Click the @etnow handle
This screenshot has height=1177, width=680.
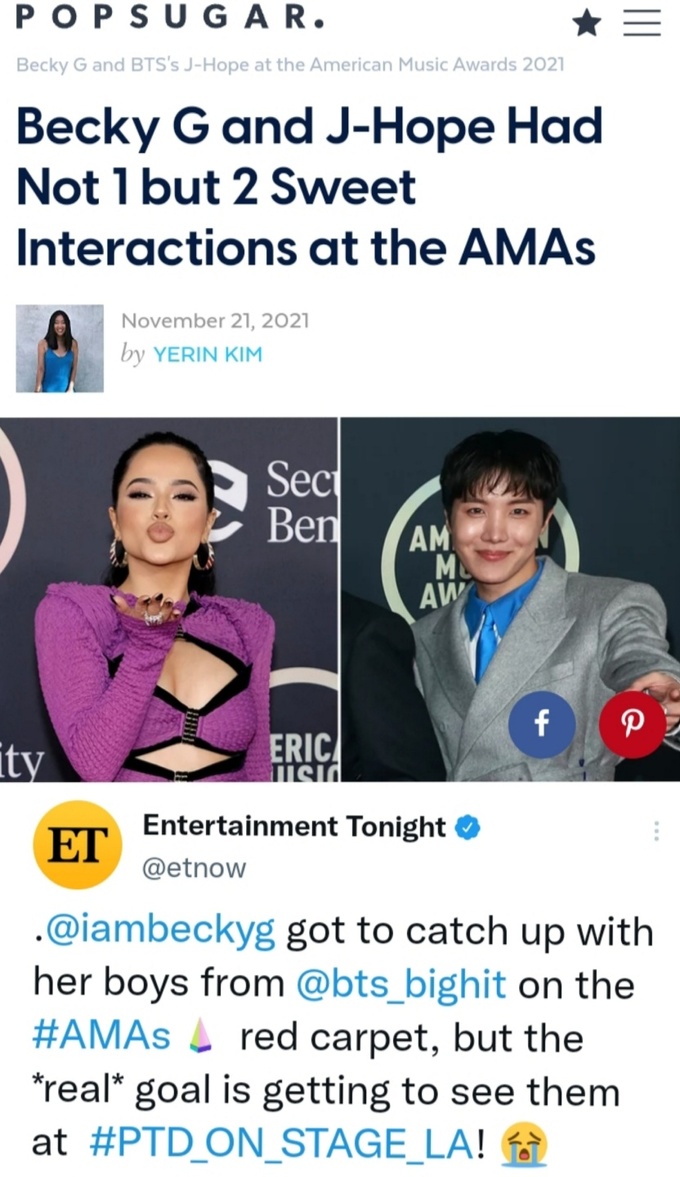click(x=194, y=868)
